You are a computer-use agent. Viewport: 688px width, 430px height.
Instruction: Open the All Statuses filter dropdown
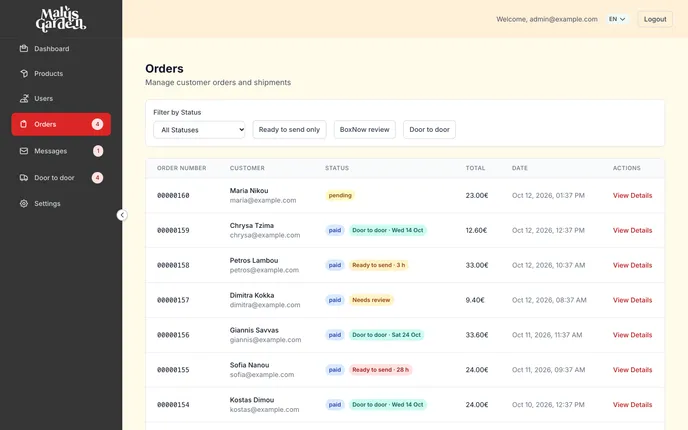click(199, 130)
